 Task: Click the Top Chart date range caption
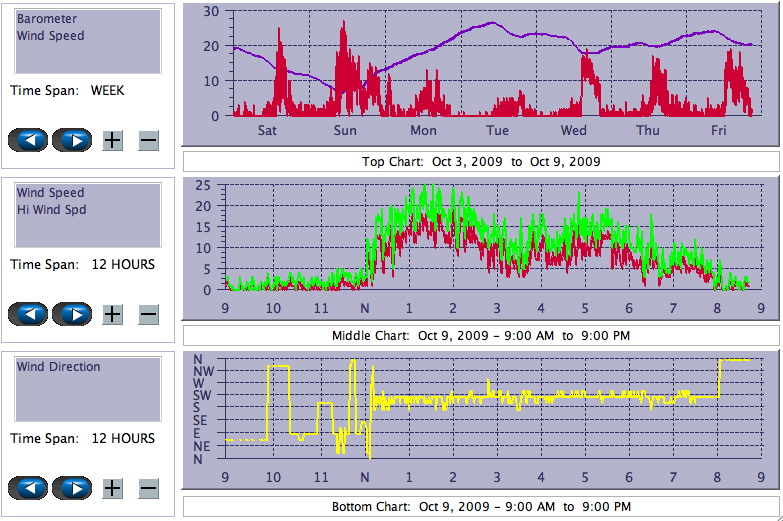coord(481,162)
